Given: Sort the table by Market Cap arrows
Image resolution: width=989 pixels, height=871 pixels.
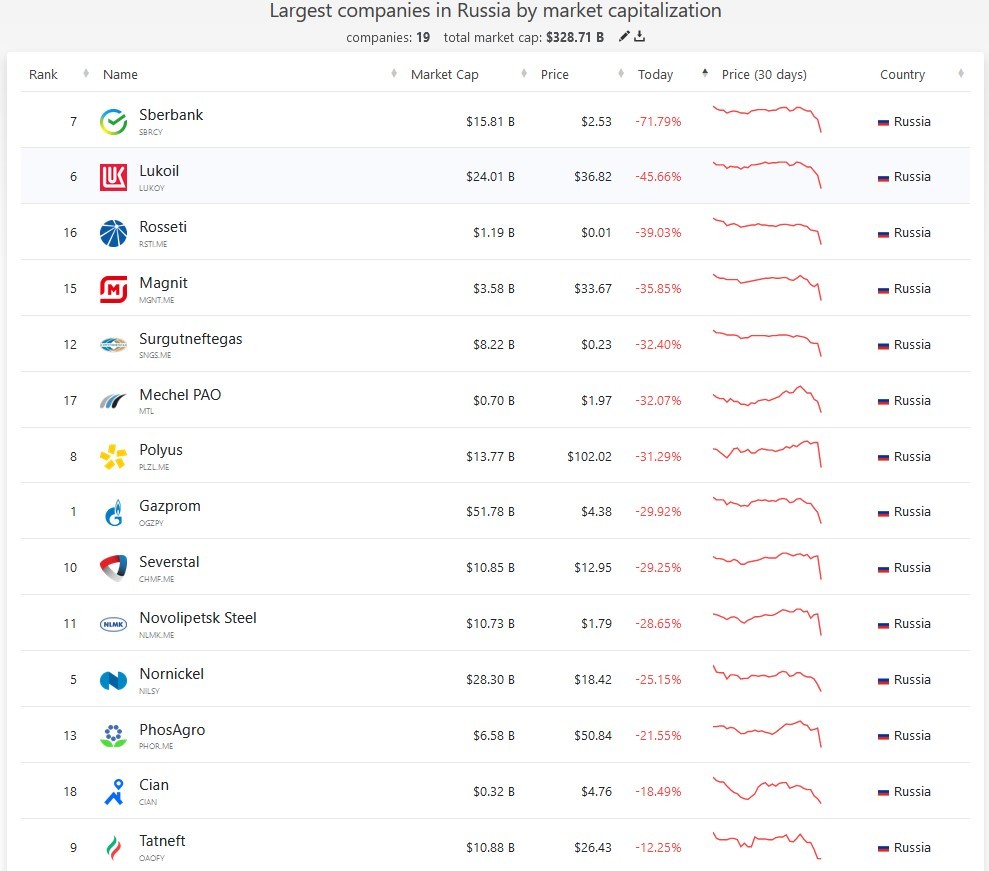Looking at the screenshot, I should [x=524, y=74].
